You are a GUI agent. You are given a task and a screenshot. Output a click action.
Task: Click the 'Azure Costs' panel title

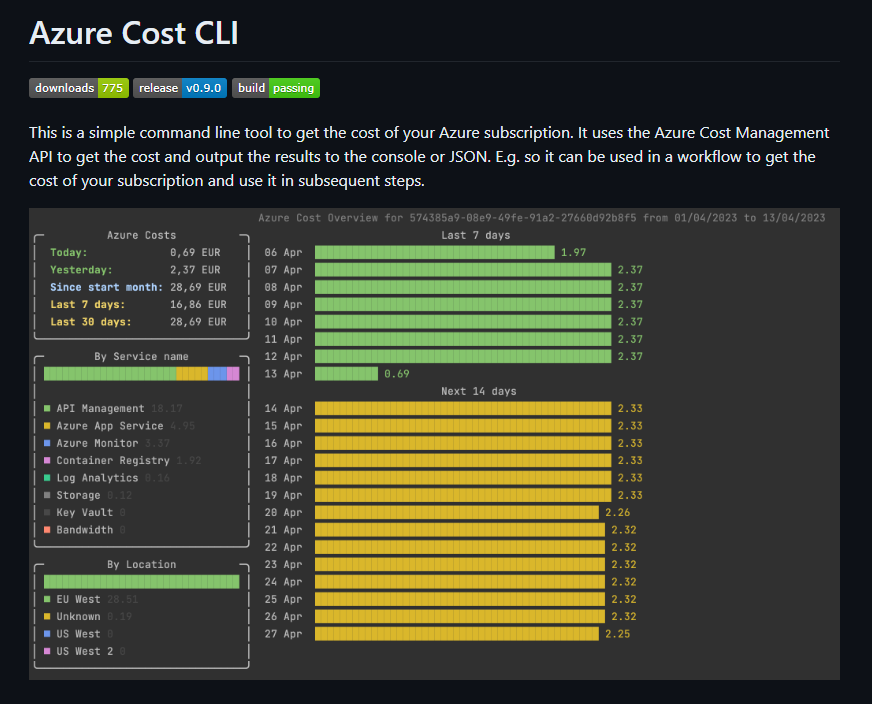coord(141,235)
